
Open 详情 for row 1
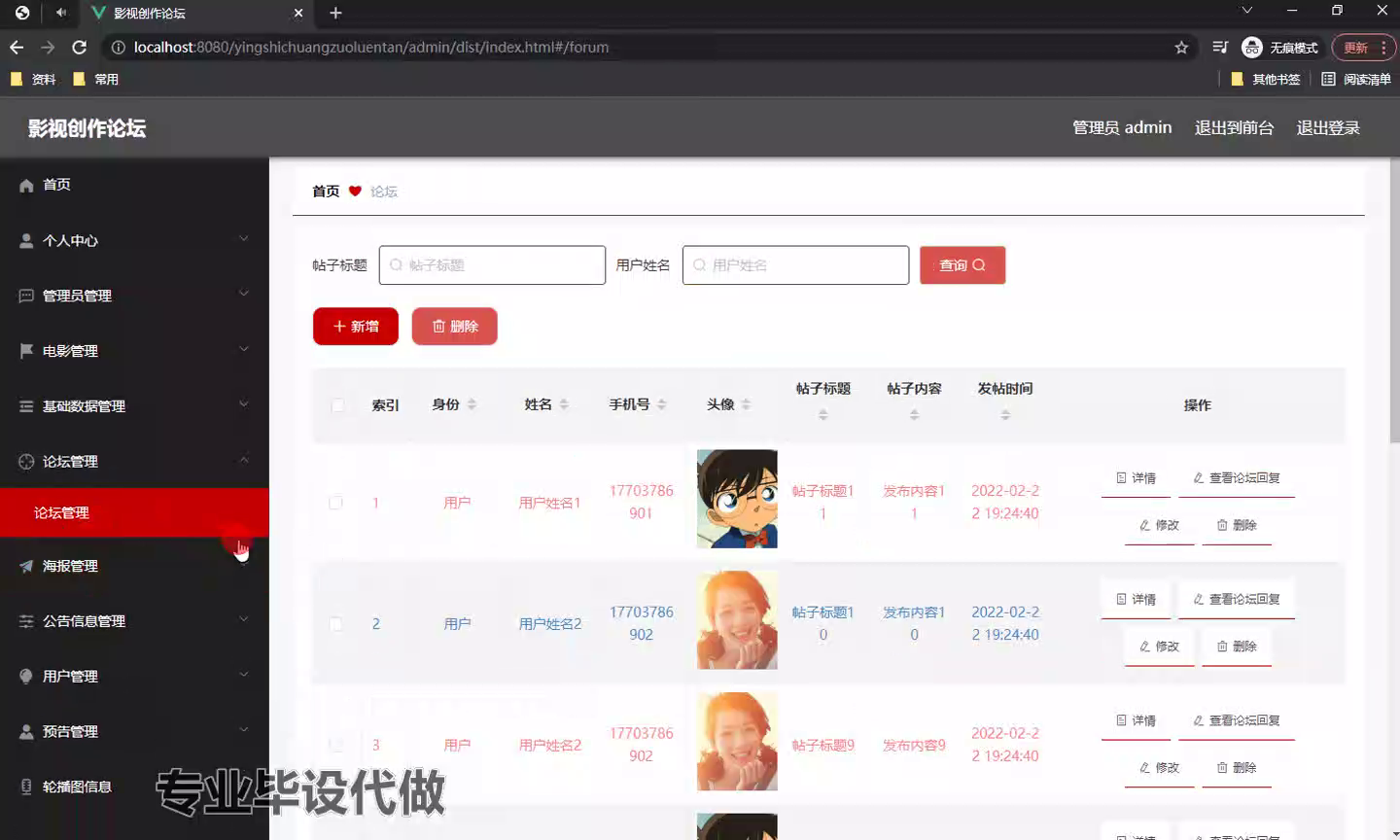[1136, 478]
